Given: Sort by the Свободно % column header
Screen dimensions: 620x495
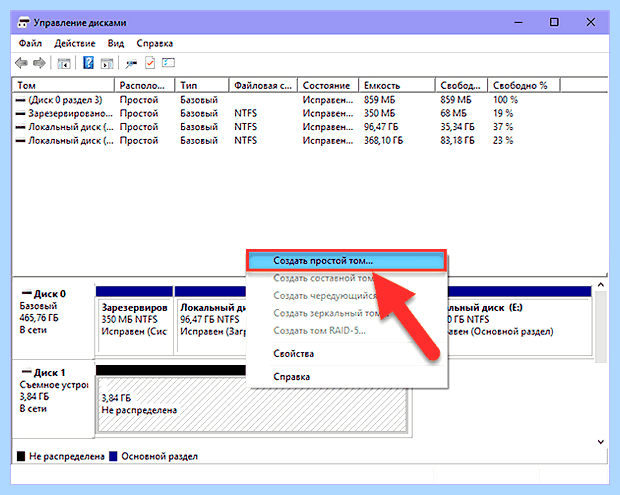Looking at the screenshot, I should (x=524, y=85).
